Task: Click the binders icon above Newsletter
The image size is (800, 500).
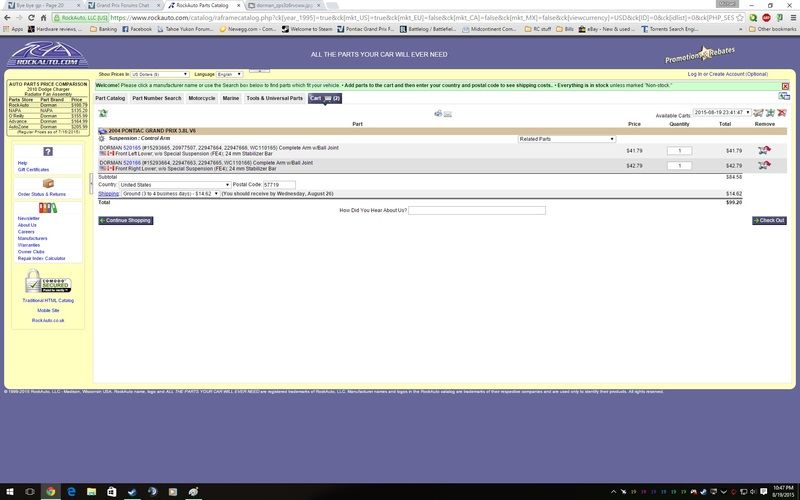Action: tap(47, 208)
